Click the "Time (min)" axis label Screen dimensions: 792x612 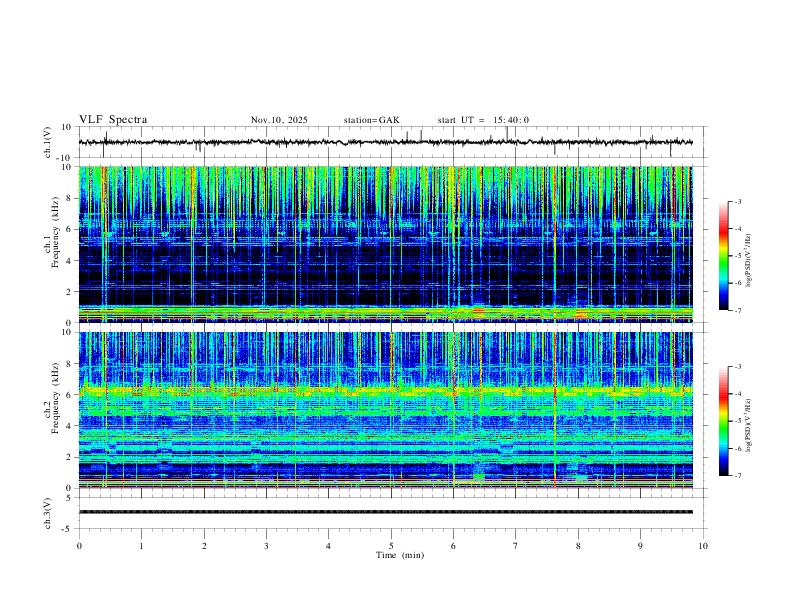click(x=400, y=555)
